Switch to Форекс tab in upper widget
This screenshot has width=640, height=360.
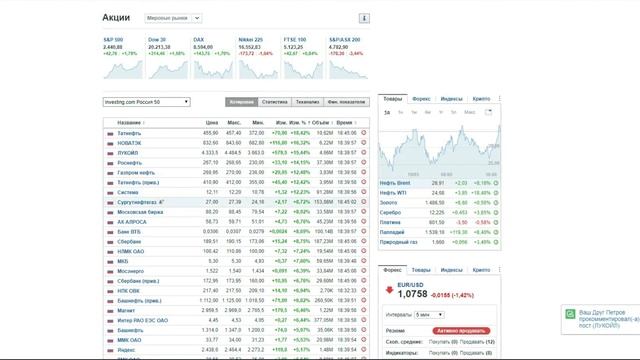(421, 99)
